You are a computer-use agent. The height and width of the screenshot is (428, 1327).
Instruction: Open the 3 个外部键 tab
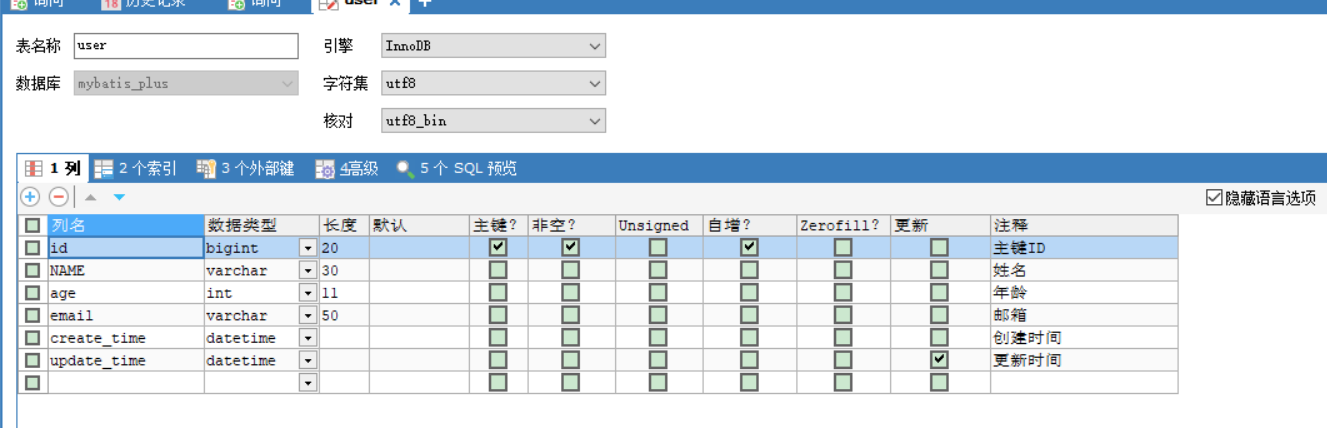(246, 169)
